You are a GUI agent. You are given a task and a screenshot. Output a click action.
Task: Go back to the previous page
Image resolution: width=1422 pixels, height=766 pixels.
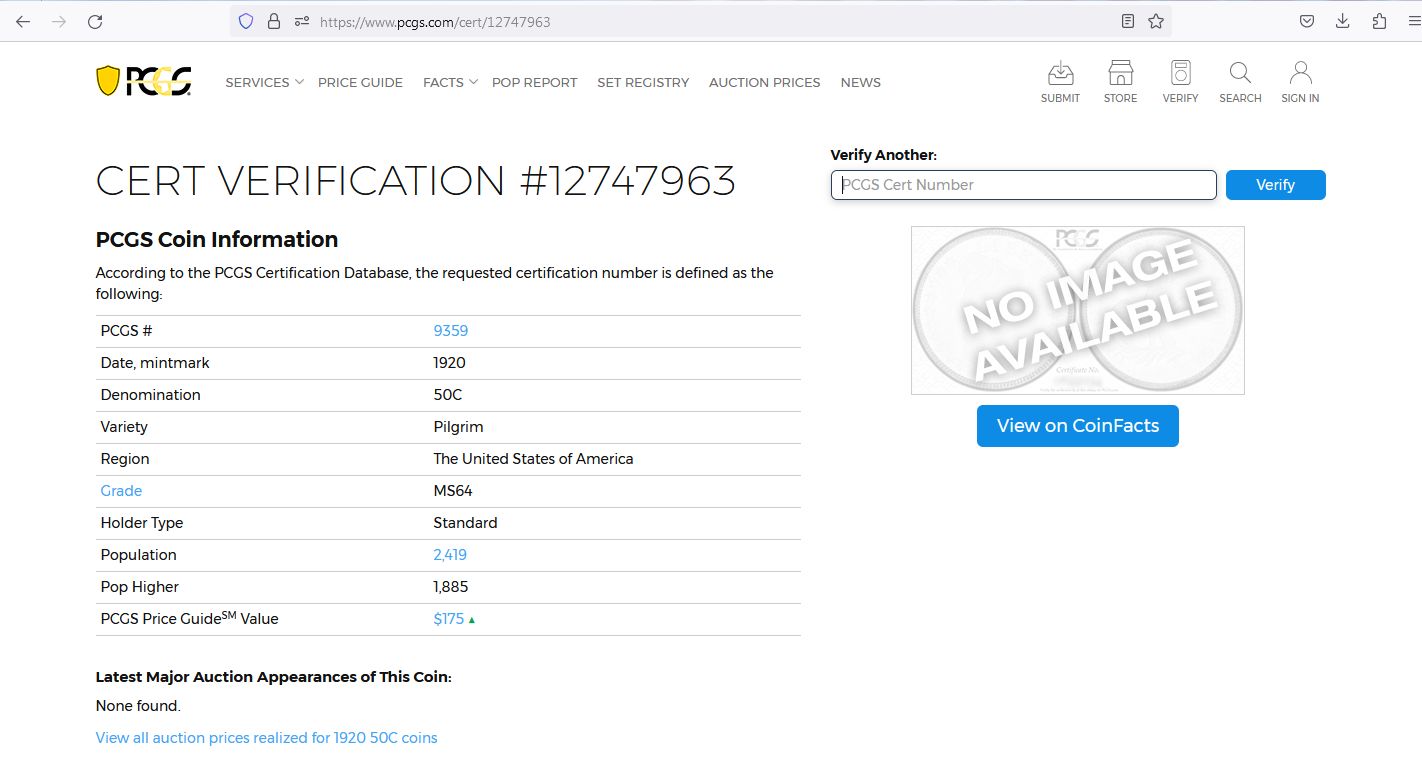tap(23, 21)
